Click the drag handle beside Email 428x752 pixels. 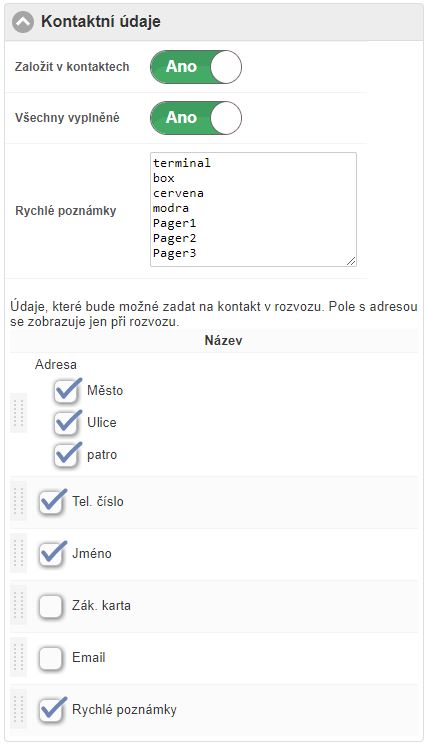click(19, 657)
